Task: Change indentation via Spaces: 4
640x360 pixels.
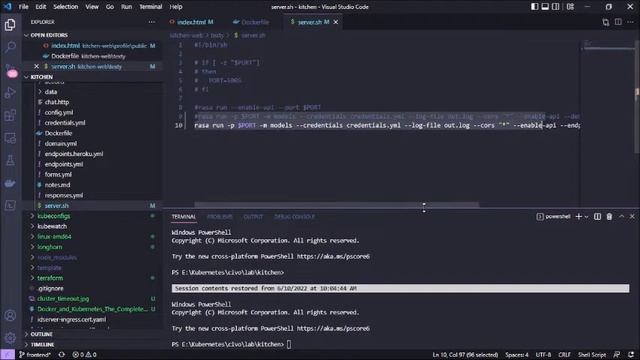Action: (517, 355)
